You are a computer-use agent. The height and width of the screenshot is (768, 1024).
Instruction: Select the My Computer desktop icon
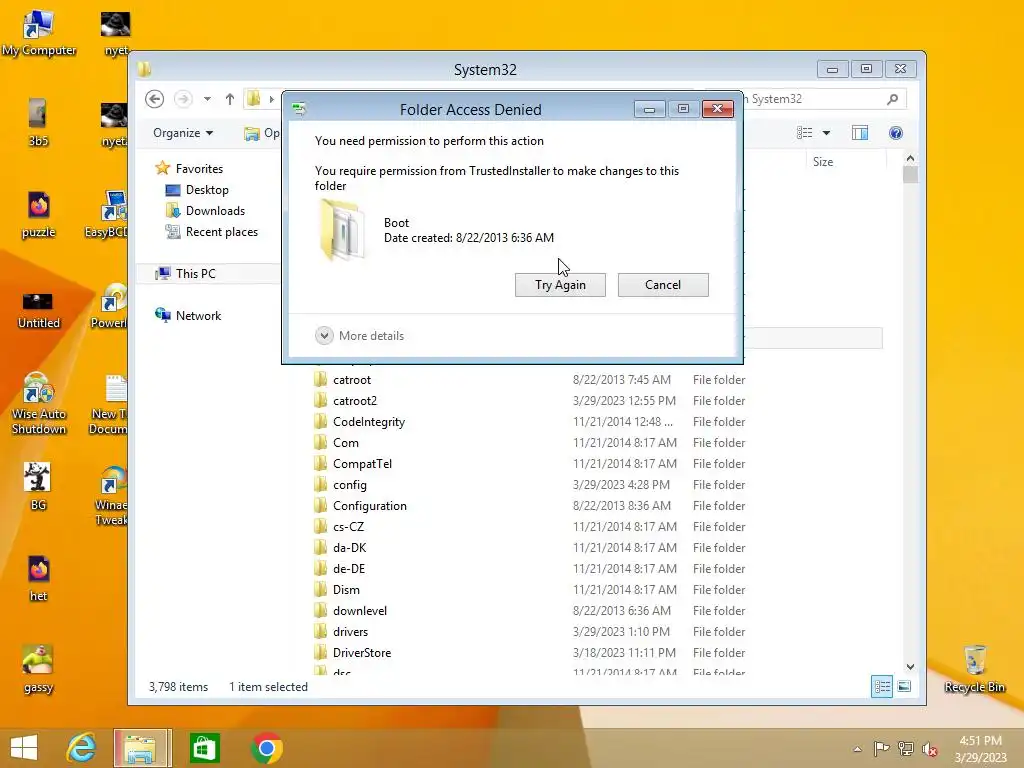(x=39, y=32)
